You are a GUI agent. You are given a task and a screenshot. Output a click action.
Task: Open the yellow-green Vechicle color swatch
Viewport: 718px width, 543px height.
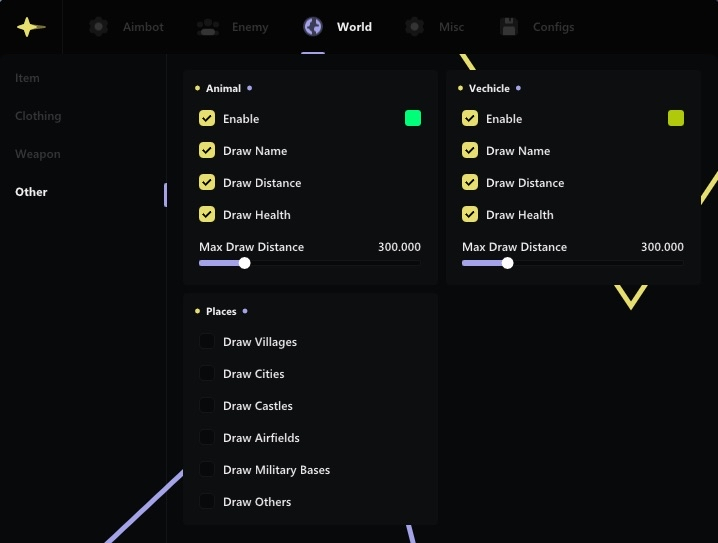676,118
